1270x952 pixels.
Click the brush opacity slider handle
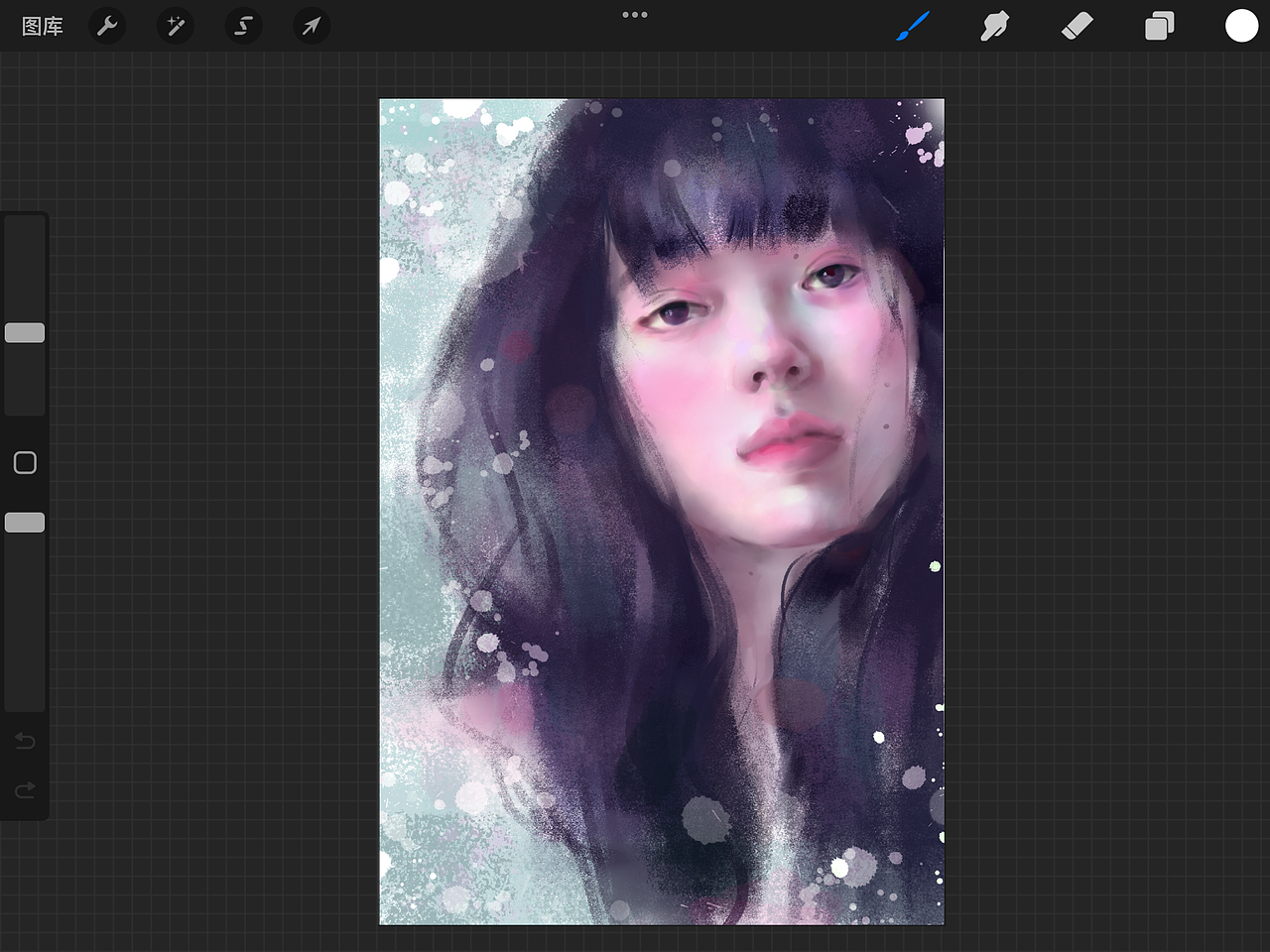pyautogui.click(x=25, y=523)
